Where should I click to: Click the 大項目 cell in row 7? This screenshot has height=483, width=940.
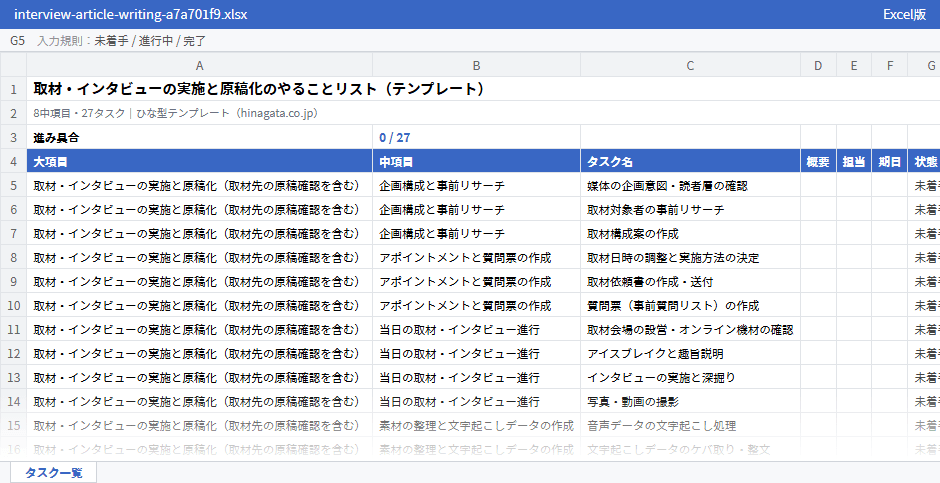[200, 233]
